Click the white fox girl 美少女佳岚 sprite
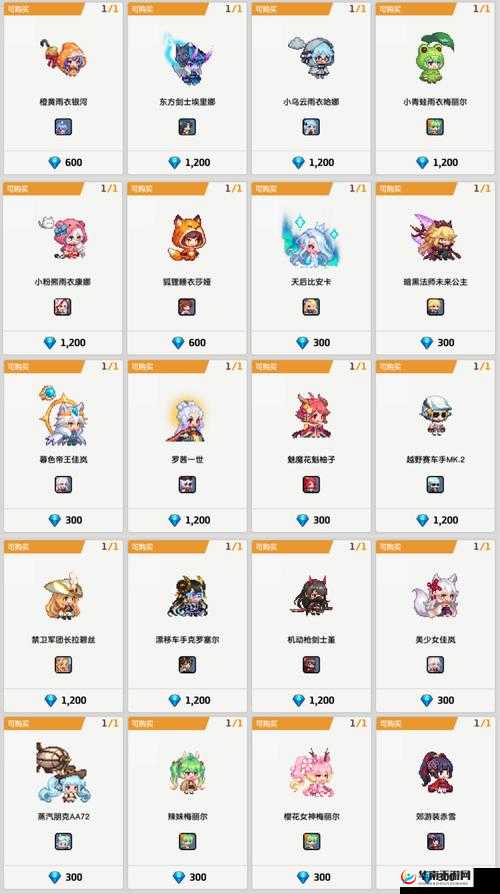The image size is (500, 894). tap(435, 596)
